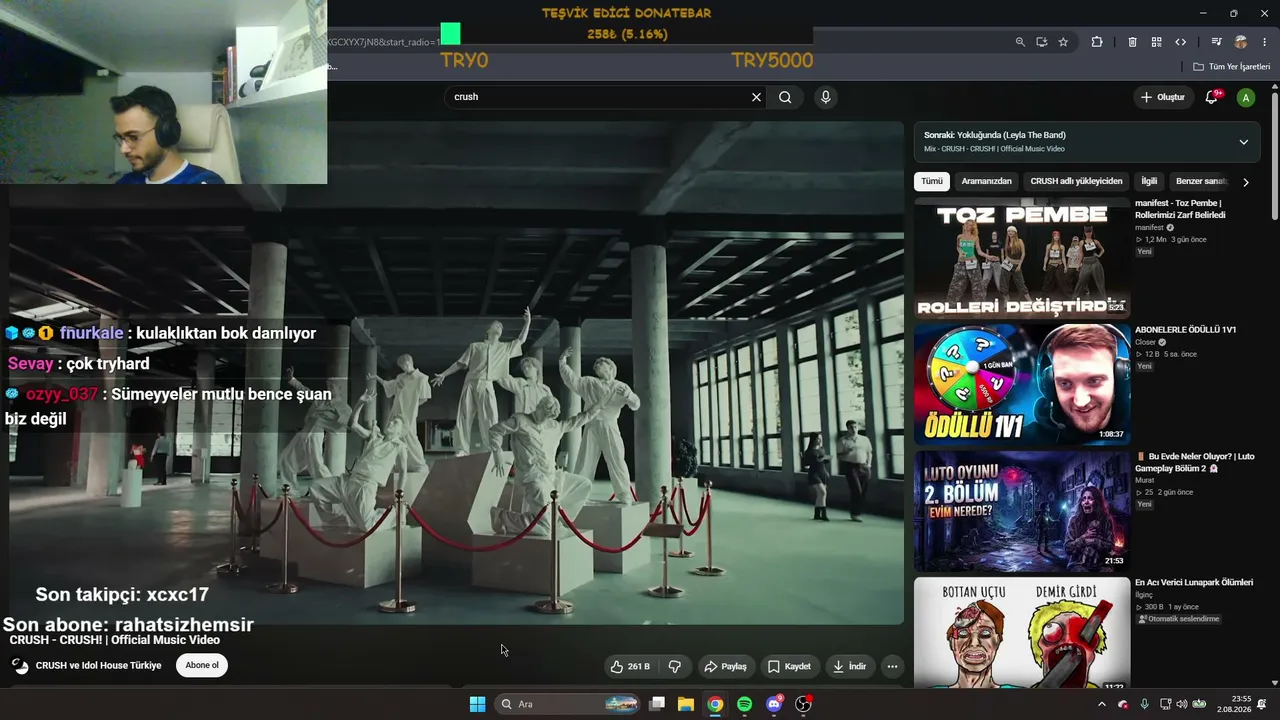Download the video with İndir
The height and width of the screenshot is (720, 1280).
click(849, 666)
